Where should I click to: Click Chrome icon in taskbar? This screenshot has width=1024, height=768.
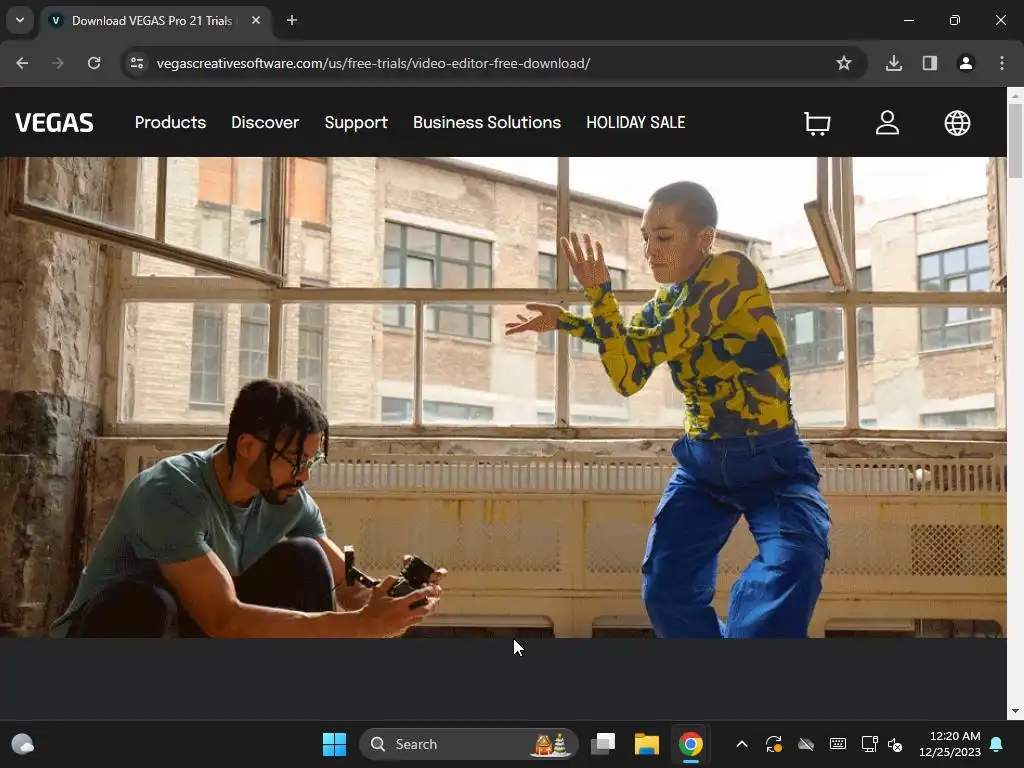[690, 744]
